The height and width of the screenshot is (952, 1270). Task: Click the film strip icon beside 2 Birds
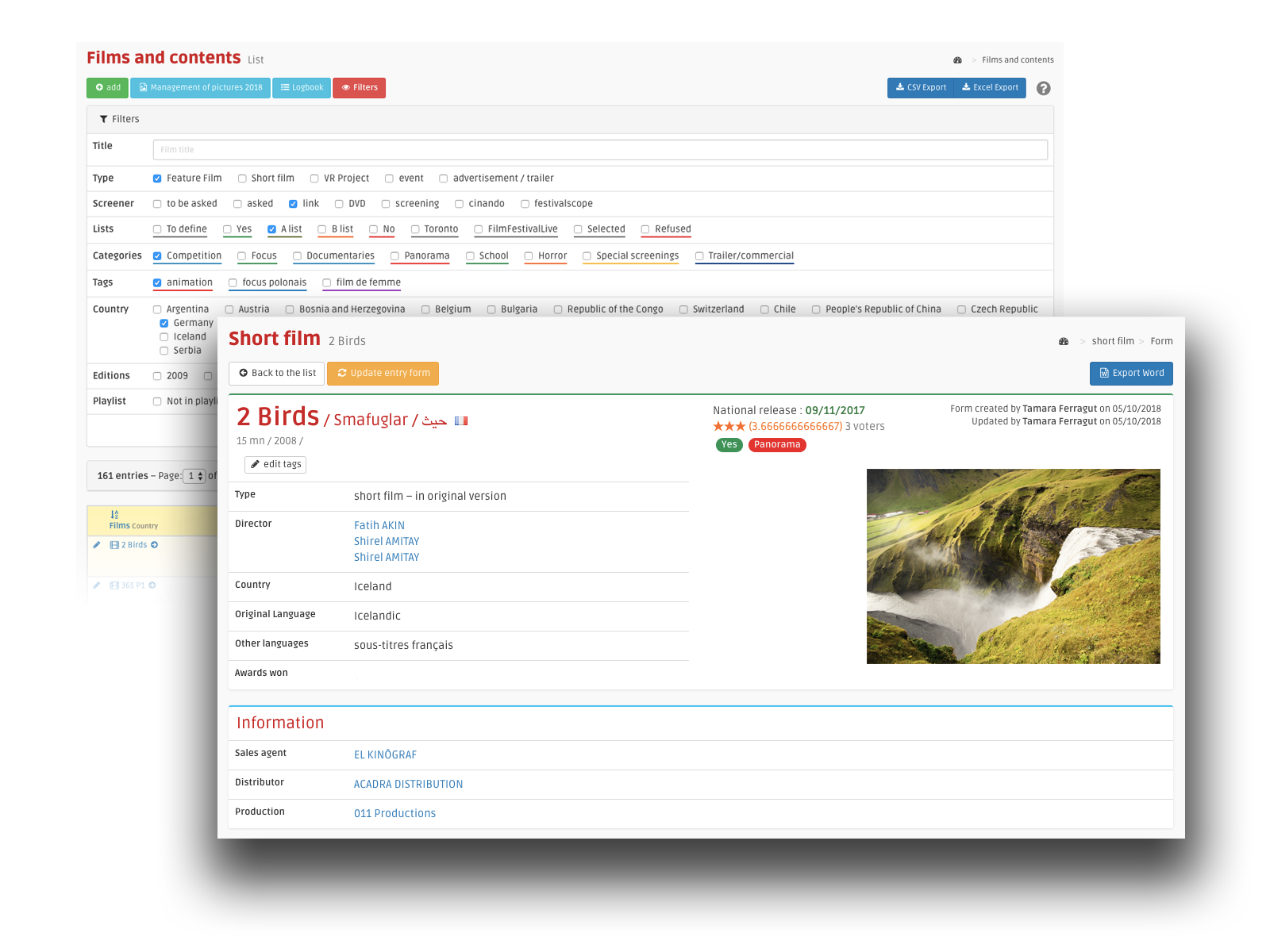[114, 545]
